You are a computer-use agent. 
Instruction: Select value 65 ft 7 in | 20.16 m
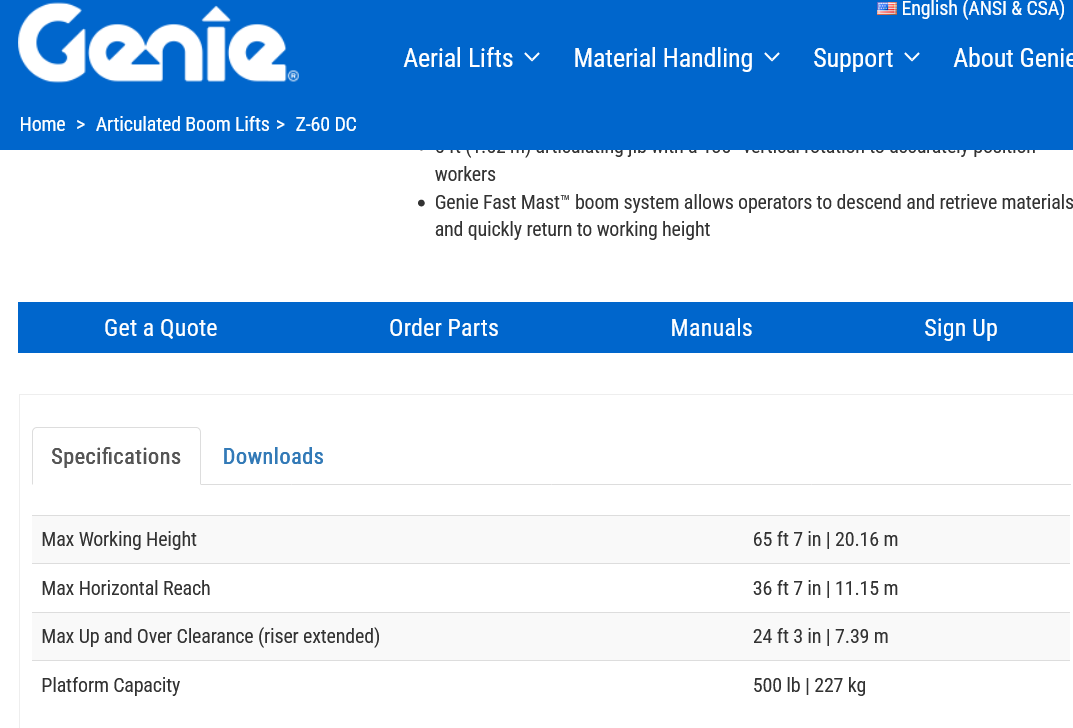(x=825, y=539)
